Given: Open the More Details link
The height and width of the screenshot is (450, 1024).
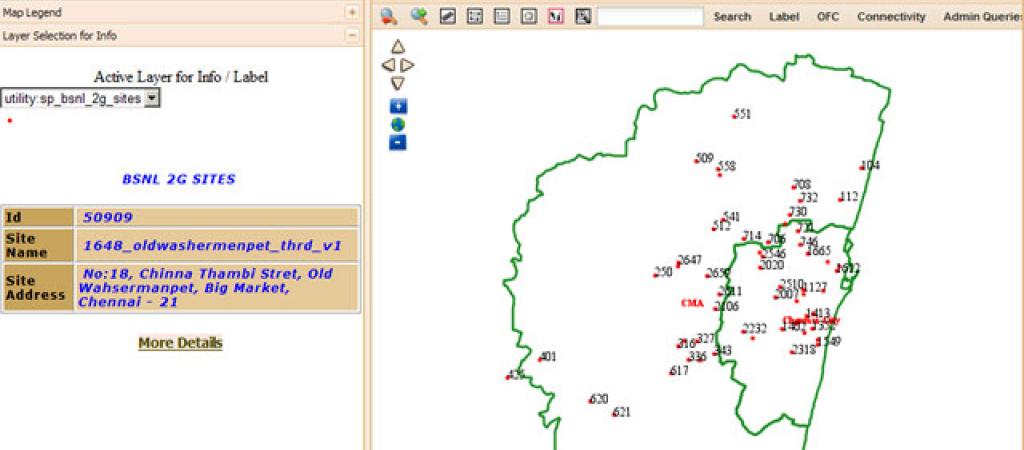Looking at the screenshot, I should tap(180, 343).
